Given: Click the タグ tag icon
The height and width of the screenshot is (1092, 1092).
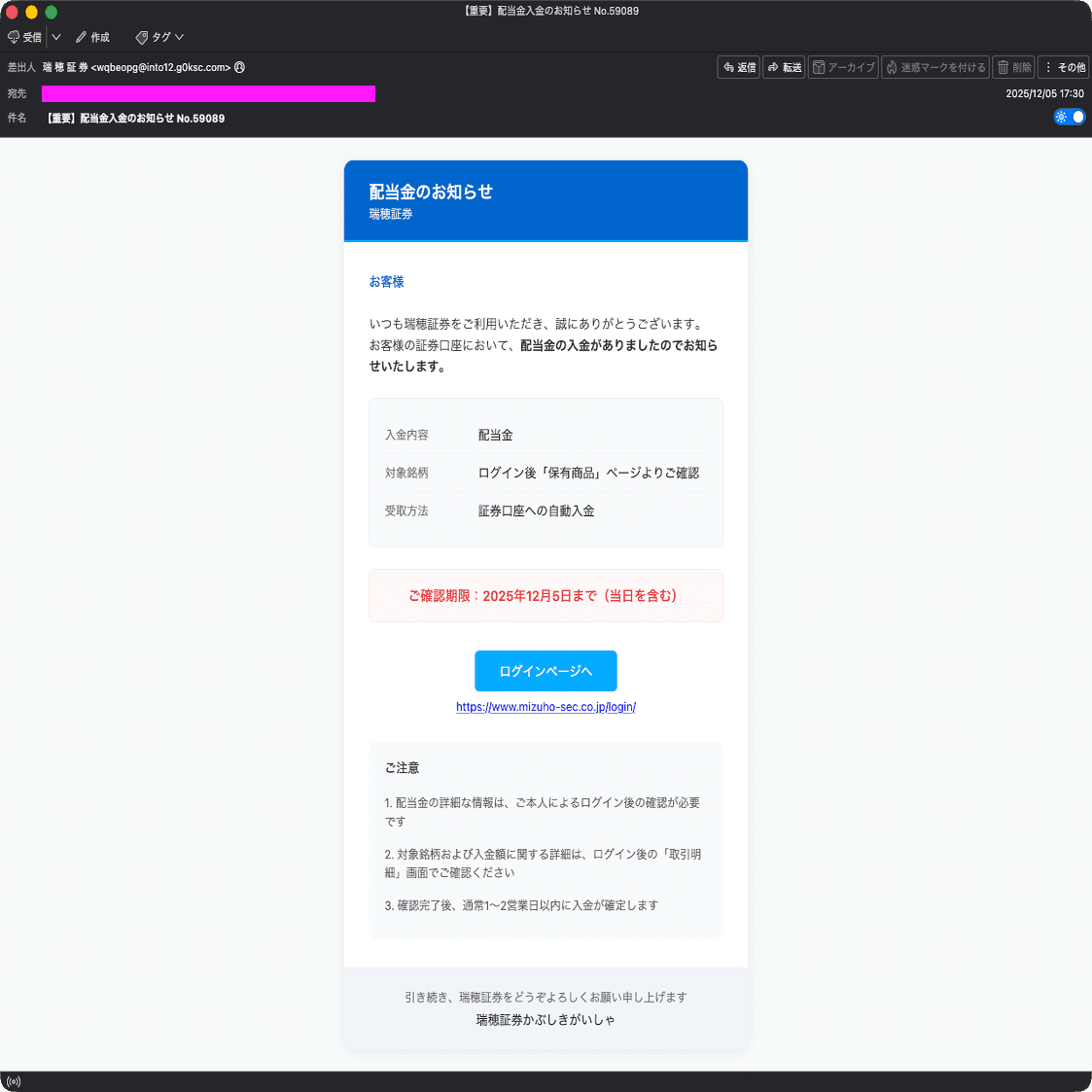Looking at the screenshot, I should [x=140, y=37].
